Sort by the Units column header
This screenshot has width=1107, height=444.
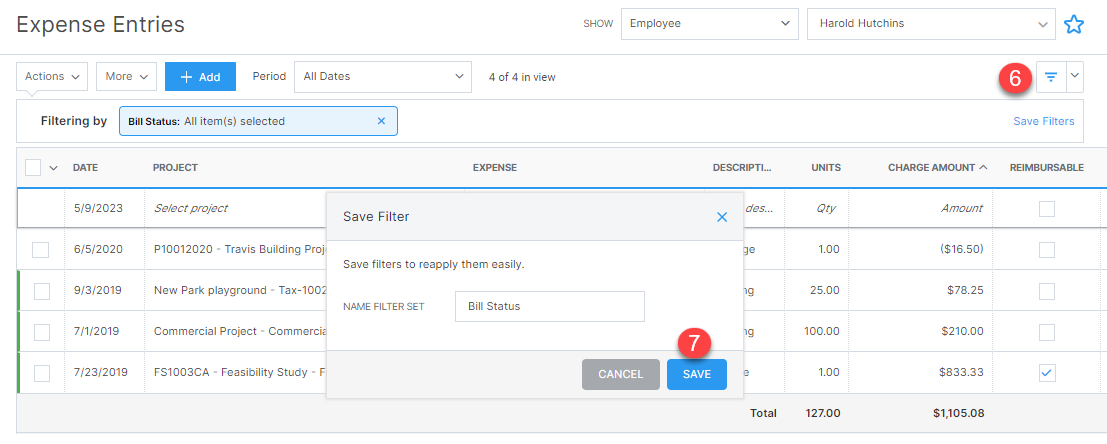tap(826, 167)
